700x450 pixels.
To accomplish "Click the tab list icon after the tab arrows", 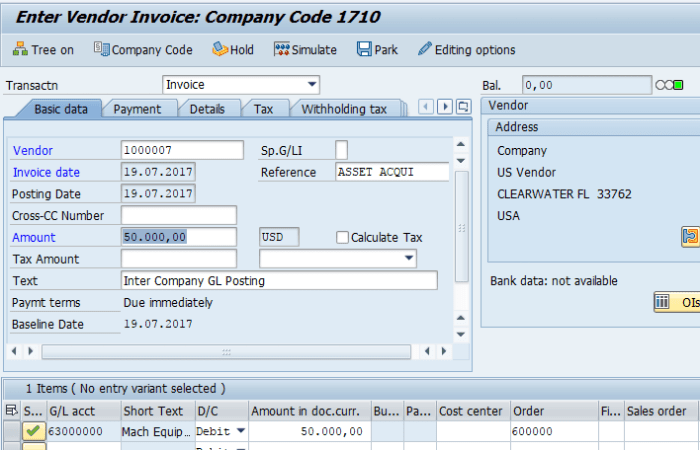I will tap(463, 107).
